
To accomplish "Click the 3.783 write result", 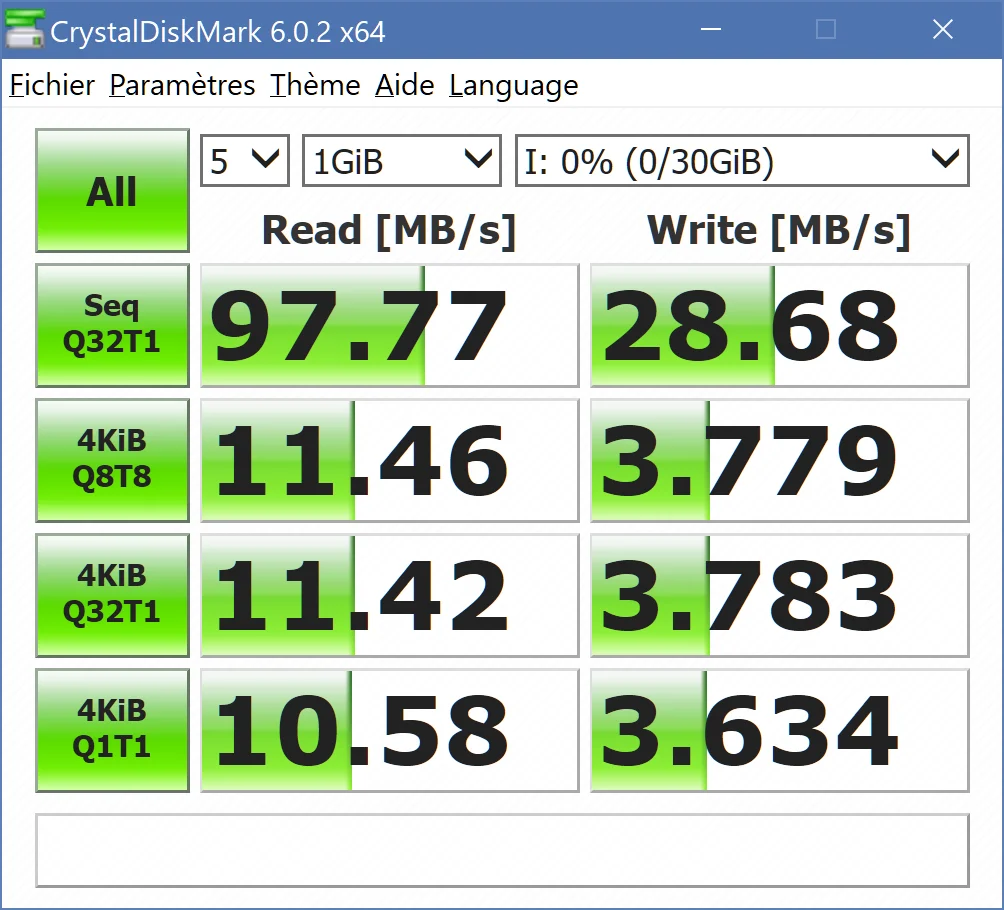I will point(780,596).
